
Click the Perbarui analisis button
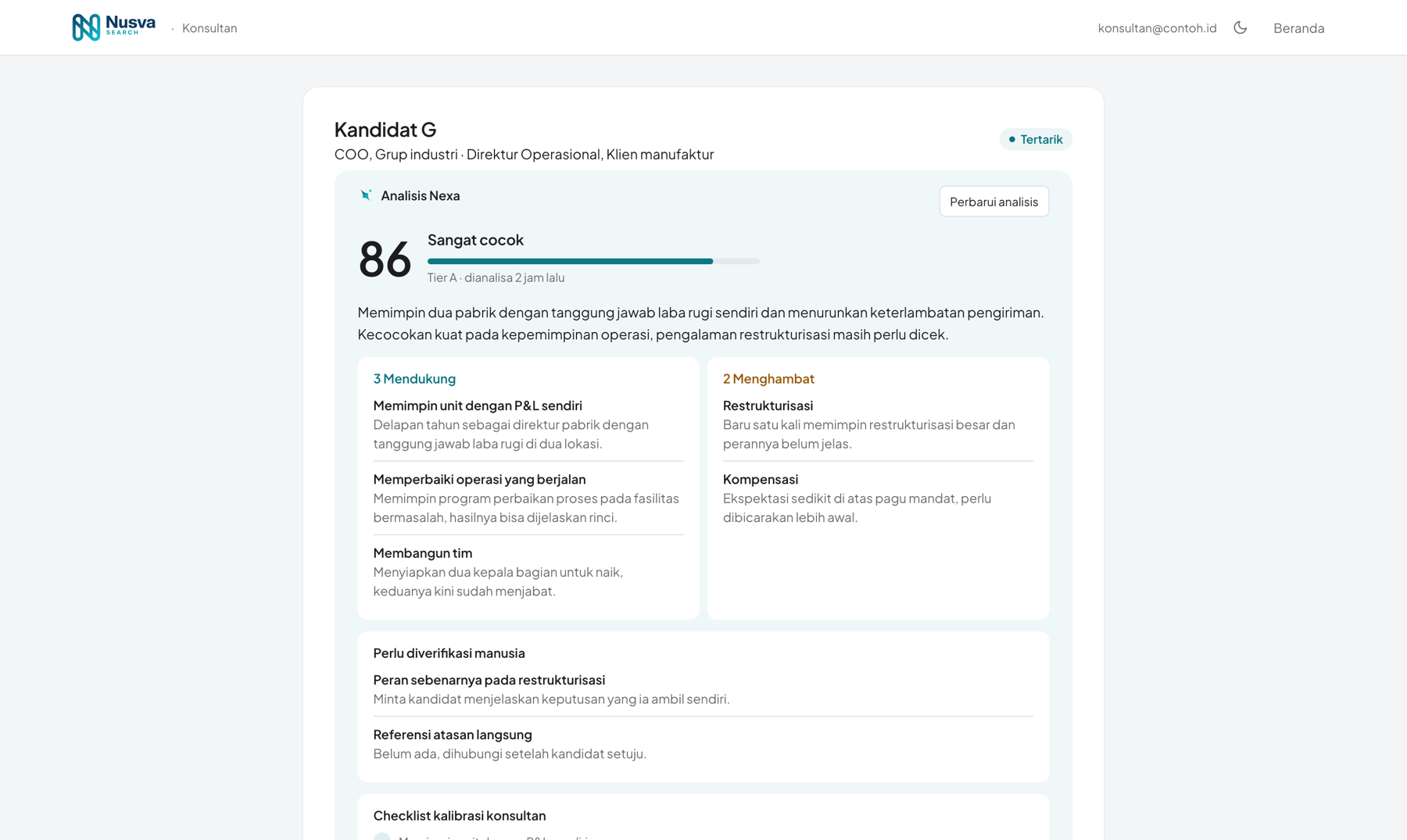coord(993,202)
